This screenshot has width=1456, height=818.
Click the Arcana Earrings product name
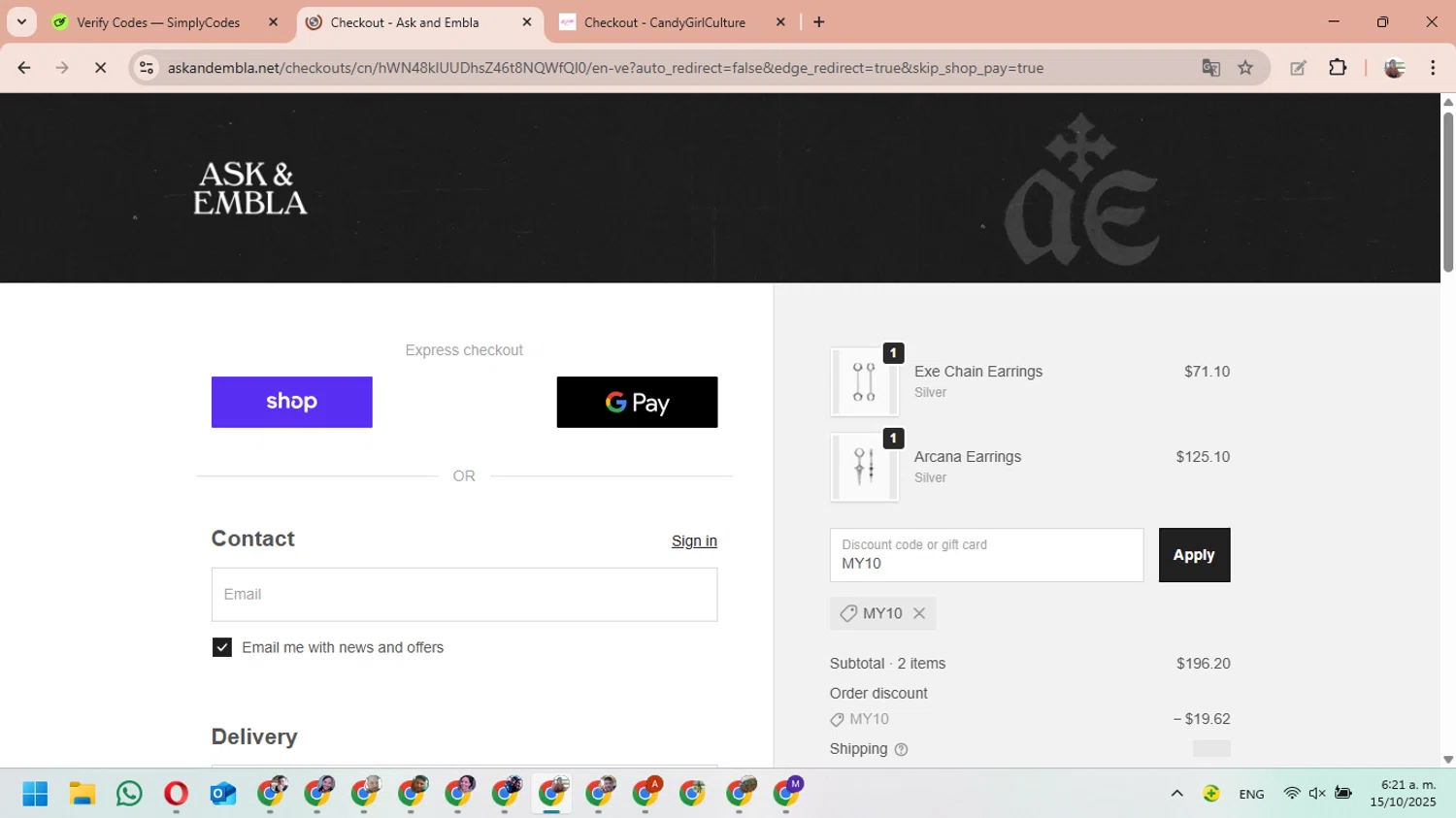click(968, 457)
